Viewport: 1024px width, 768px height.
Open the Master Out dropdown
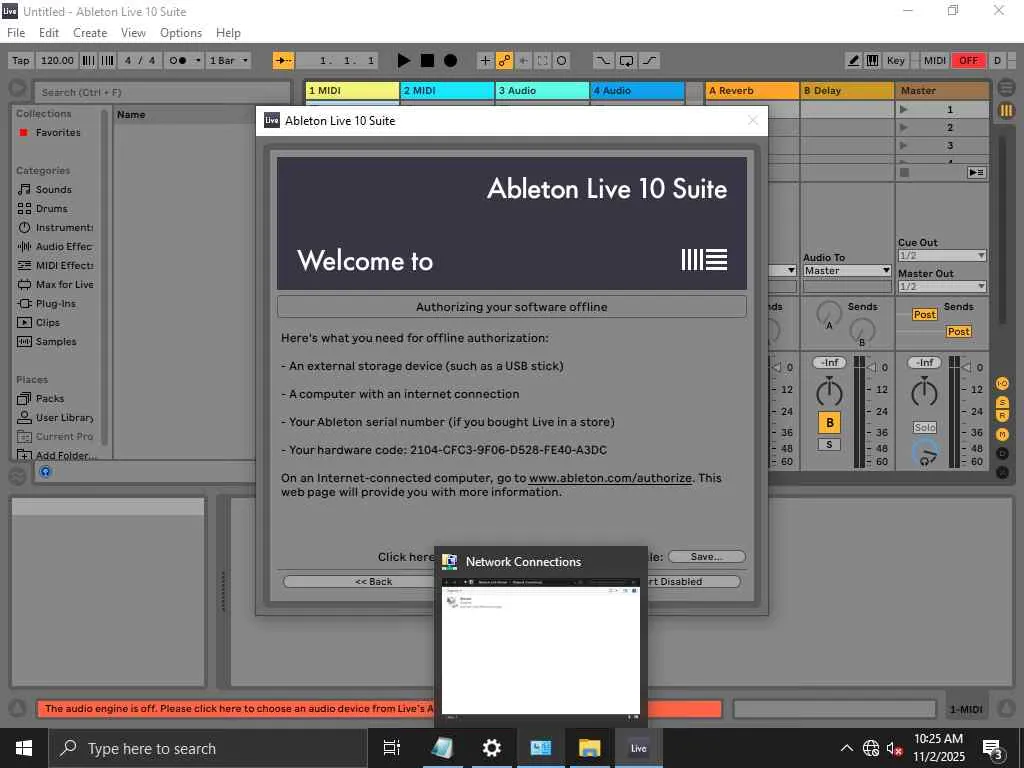point(942,286)
